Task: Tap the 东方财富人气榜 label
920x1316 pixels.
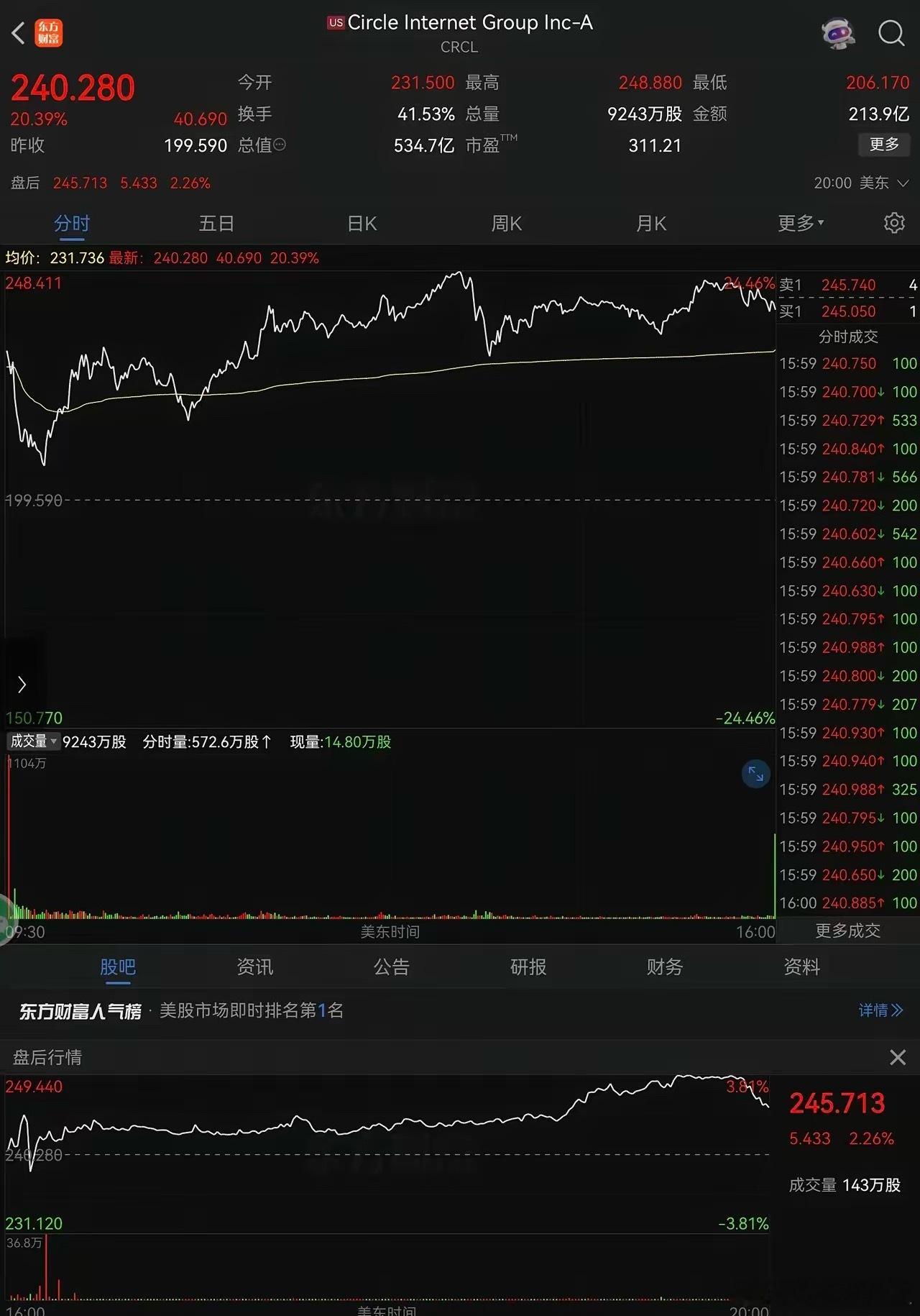Action: pyautogui.click(x=80, y=1011)
